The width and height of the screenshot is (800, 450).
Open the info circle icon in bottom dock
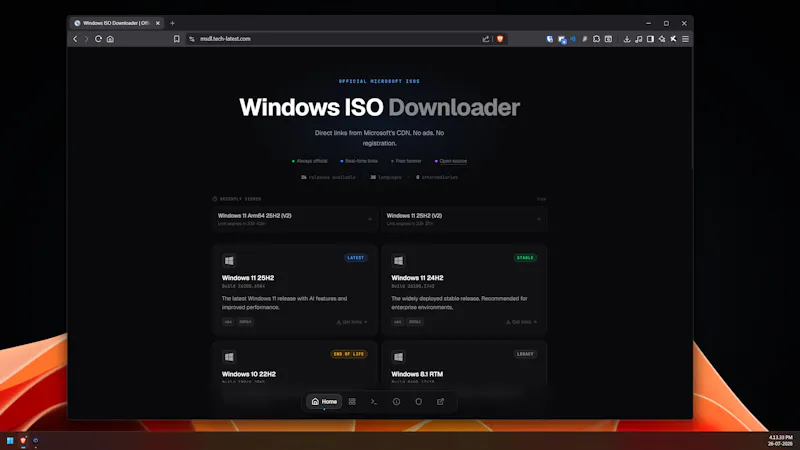pyautogui.click(x=396, y=402)
